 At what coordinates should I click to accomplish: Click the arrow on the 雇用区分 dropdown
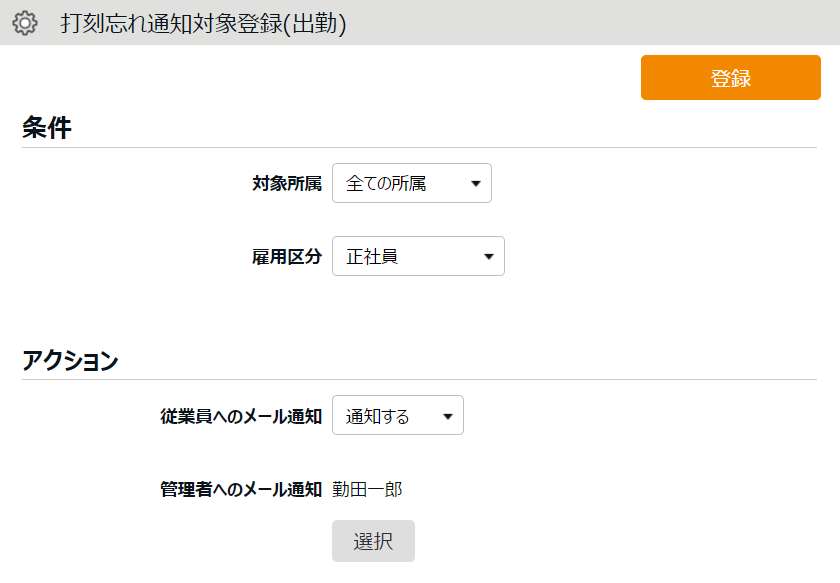click(x=488, y=257)
